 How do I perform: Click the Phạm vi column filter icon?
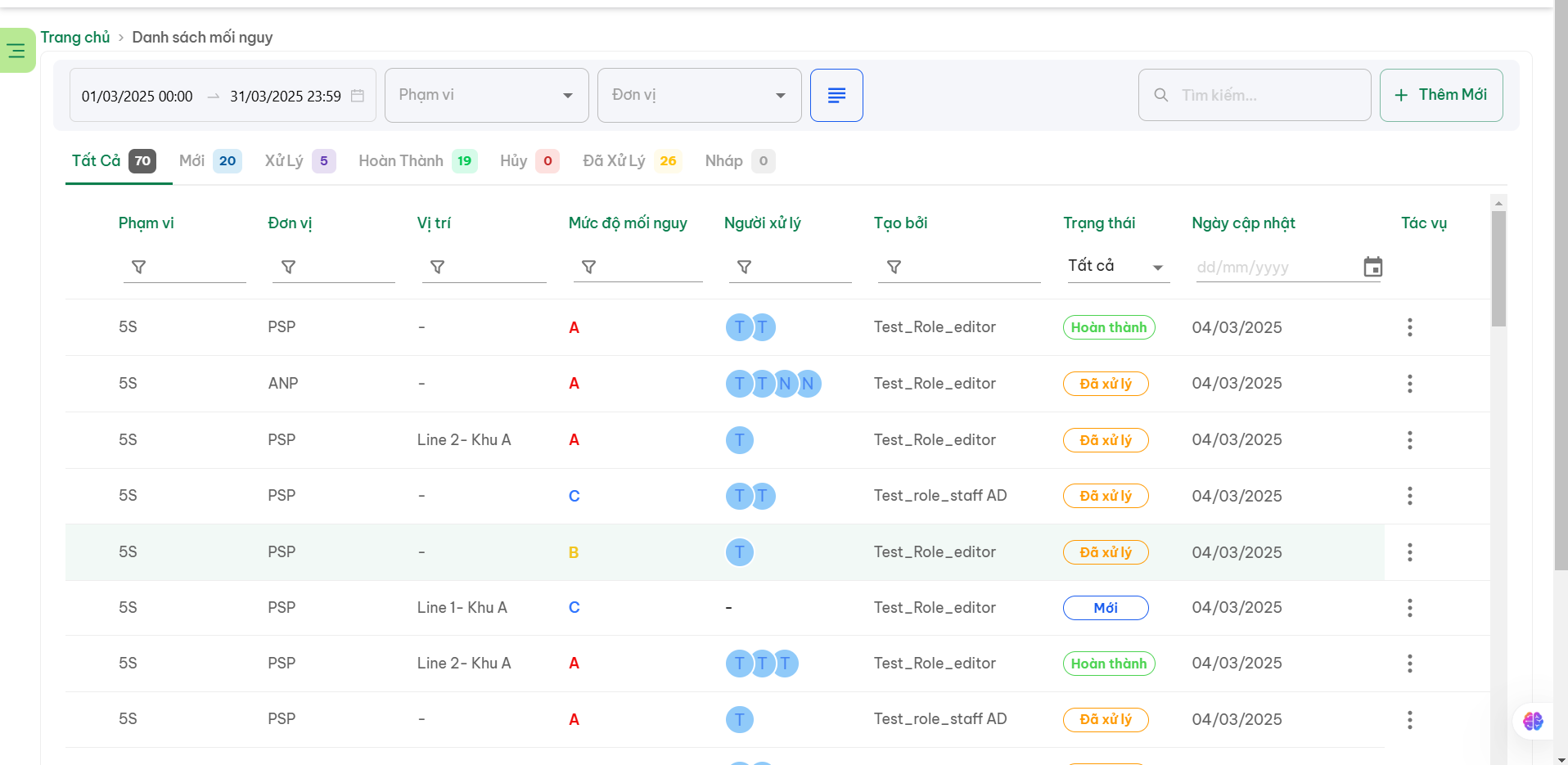139,268
